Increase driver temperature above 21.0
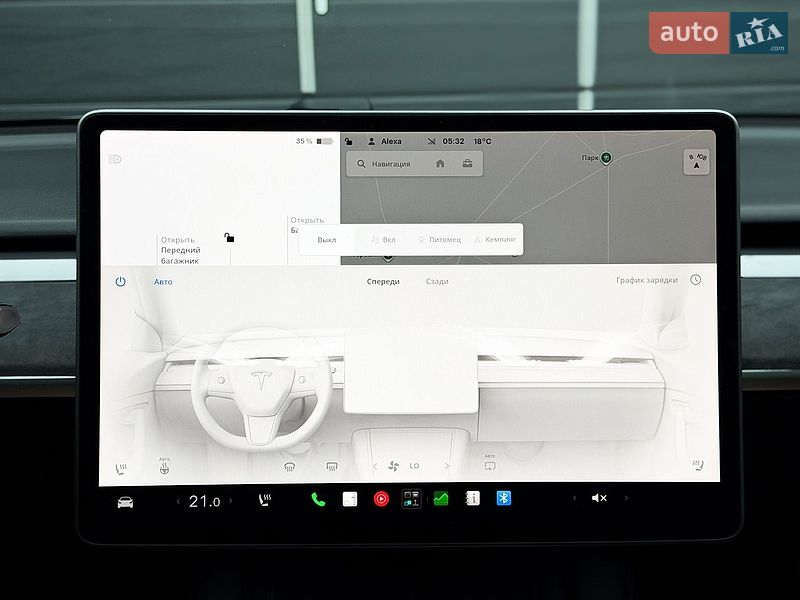 pyautogui.click(x=231, y=501)
